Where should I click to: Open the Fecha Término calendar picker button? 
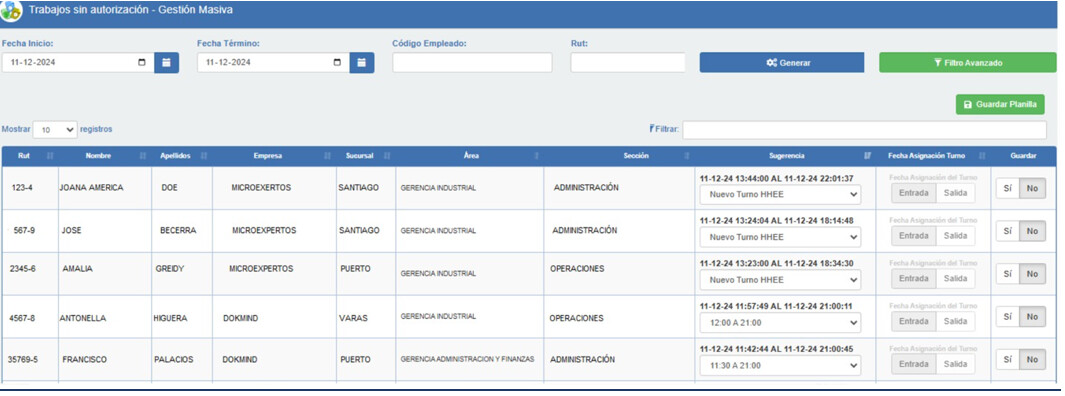[361, 62]
